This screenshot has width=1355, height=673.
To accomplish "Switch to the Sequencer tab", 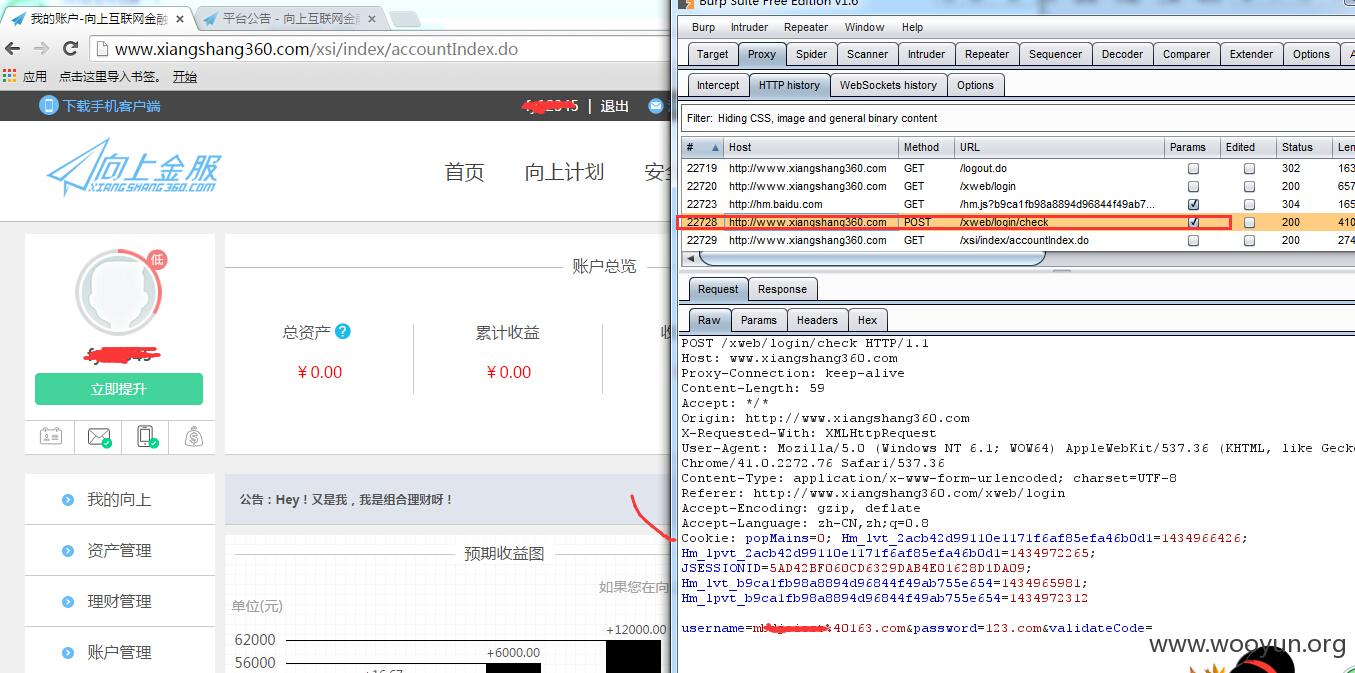I will point(1055,54).
